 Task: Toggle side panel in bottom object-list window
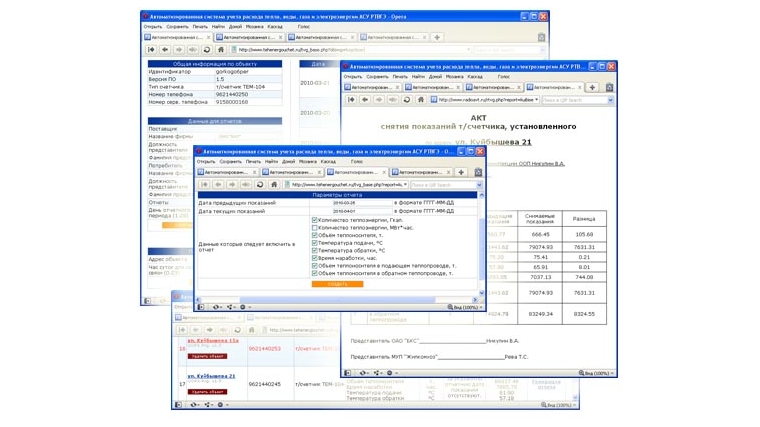pos(178,405)
